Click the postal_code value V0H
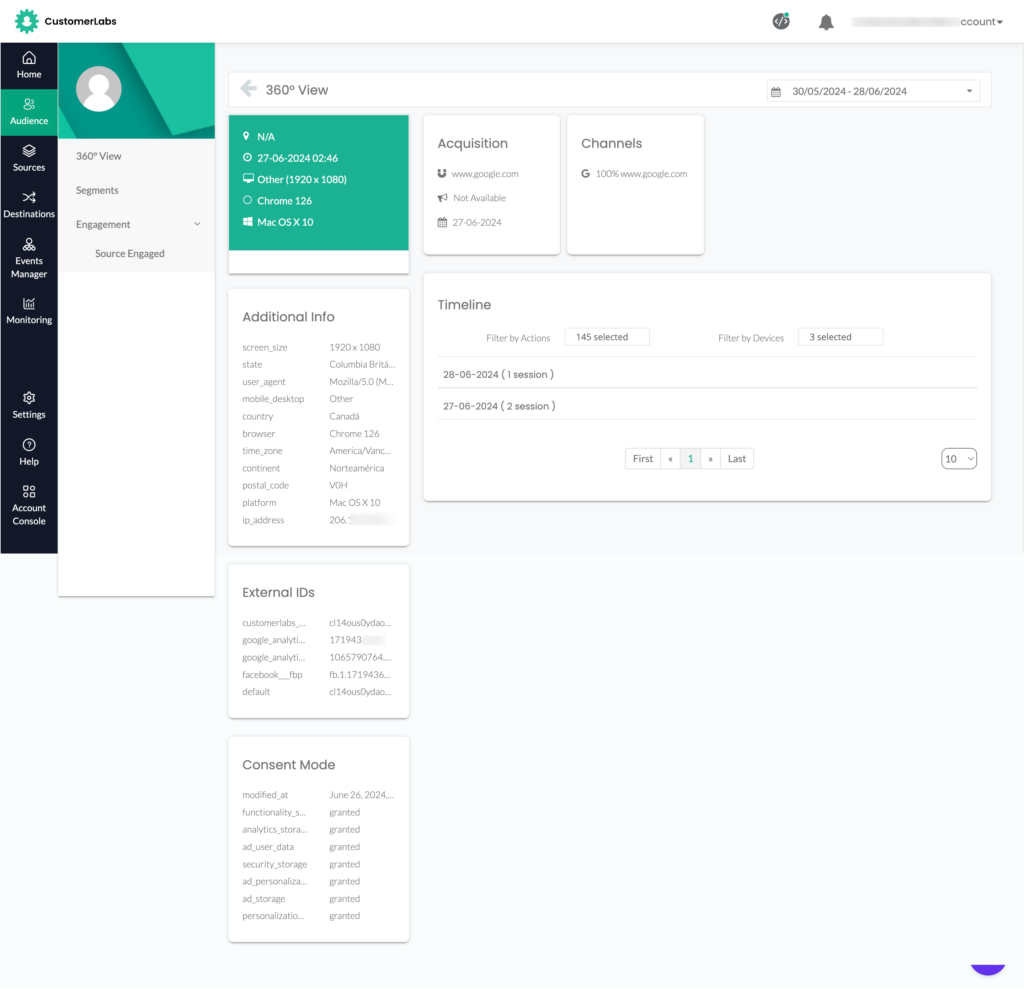 point(338,485)
